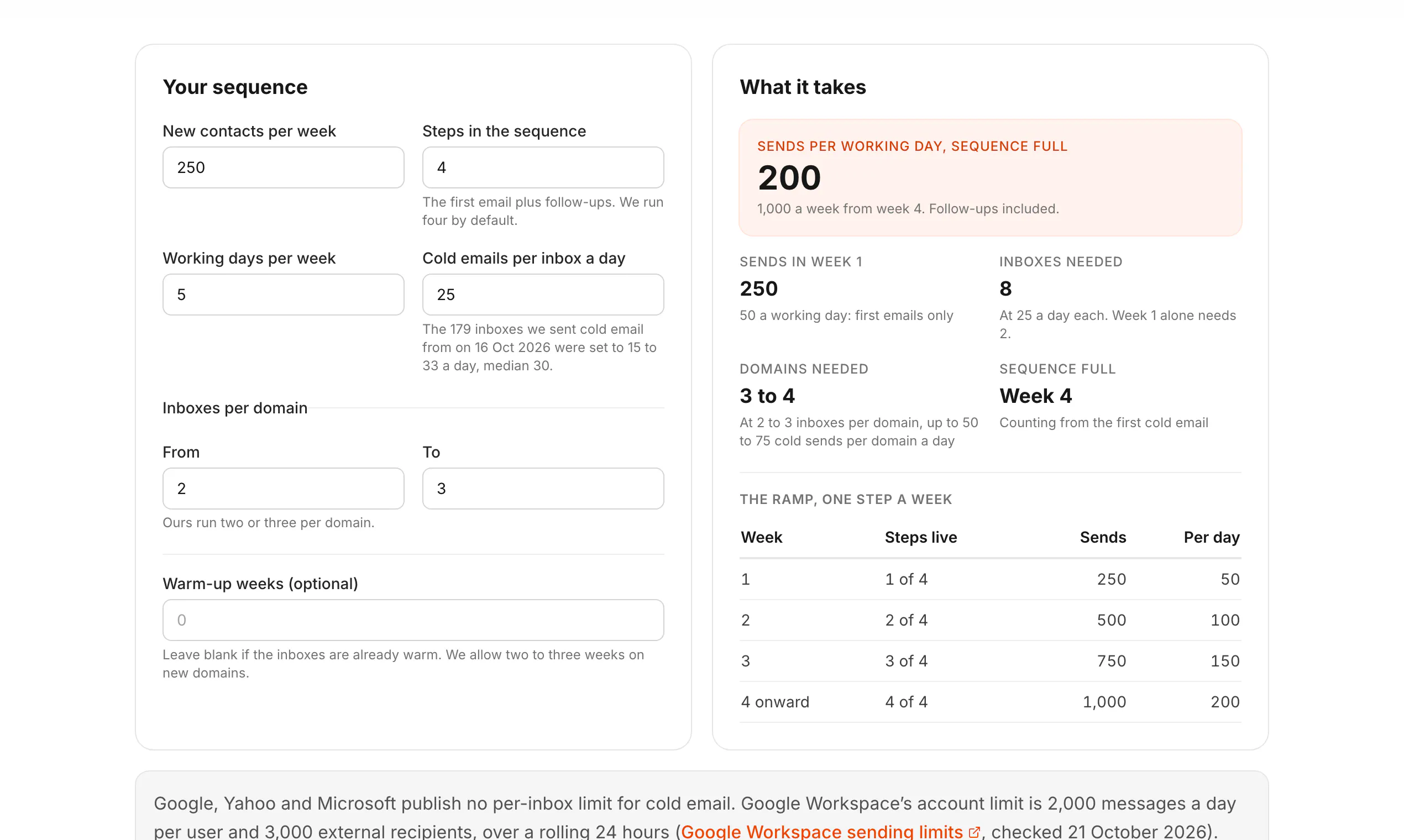Screen dimensions: 1404x840
Task: Click the Sequence full value "Week 4"
Action: pyautogui.click(x=1035, y=396)
